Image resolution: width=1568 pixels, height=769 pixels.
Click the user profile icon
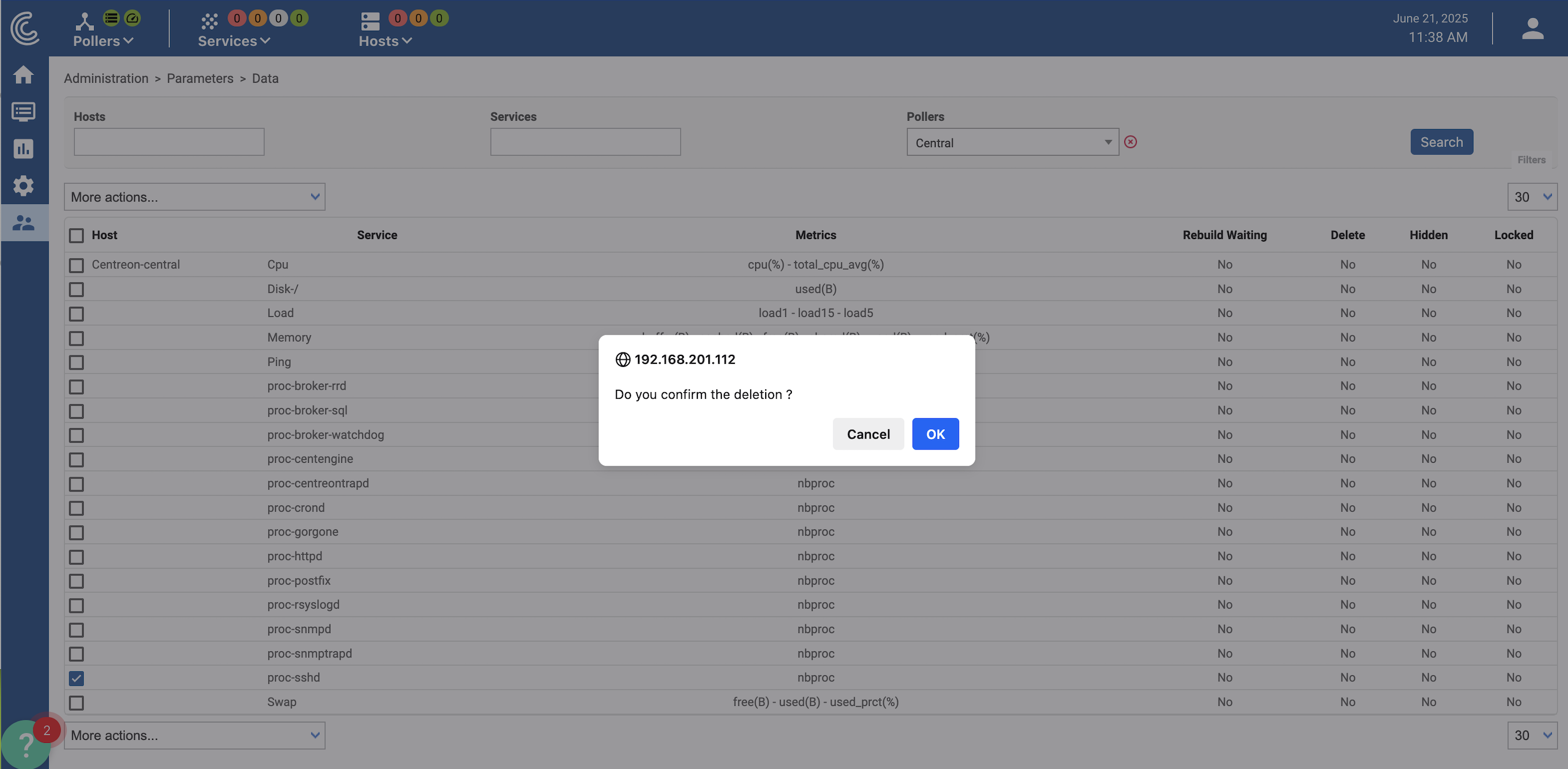coord(1532,29)
